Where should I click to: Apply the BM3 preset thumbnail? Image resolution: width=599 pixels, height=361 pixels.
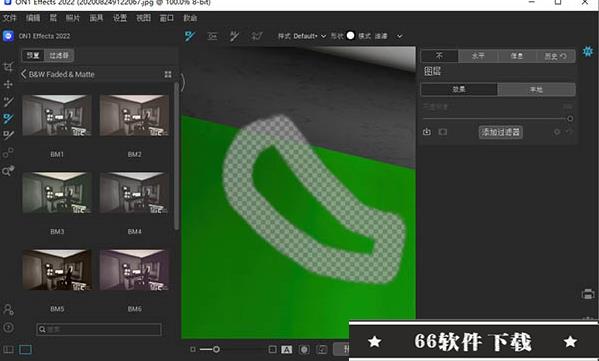pos(57,193)
